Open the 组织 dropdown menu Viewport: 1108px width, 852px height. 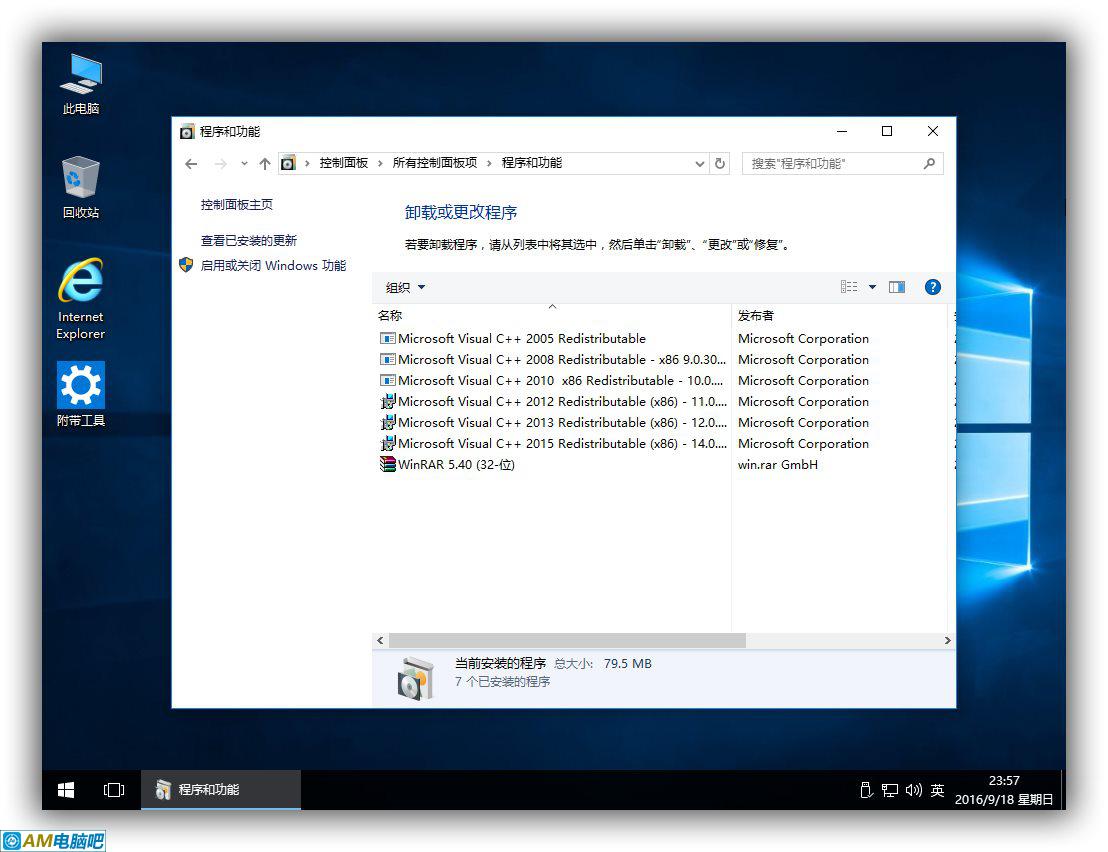[x=406, y=287]
